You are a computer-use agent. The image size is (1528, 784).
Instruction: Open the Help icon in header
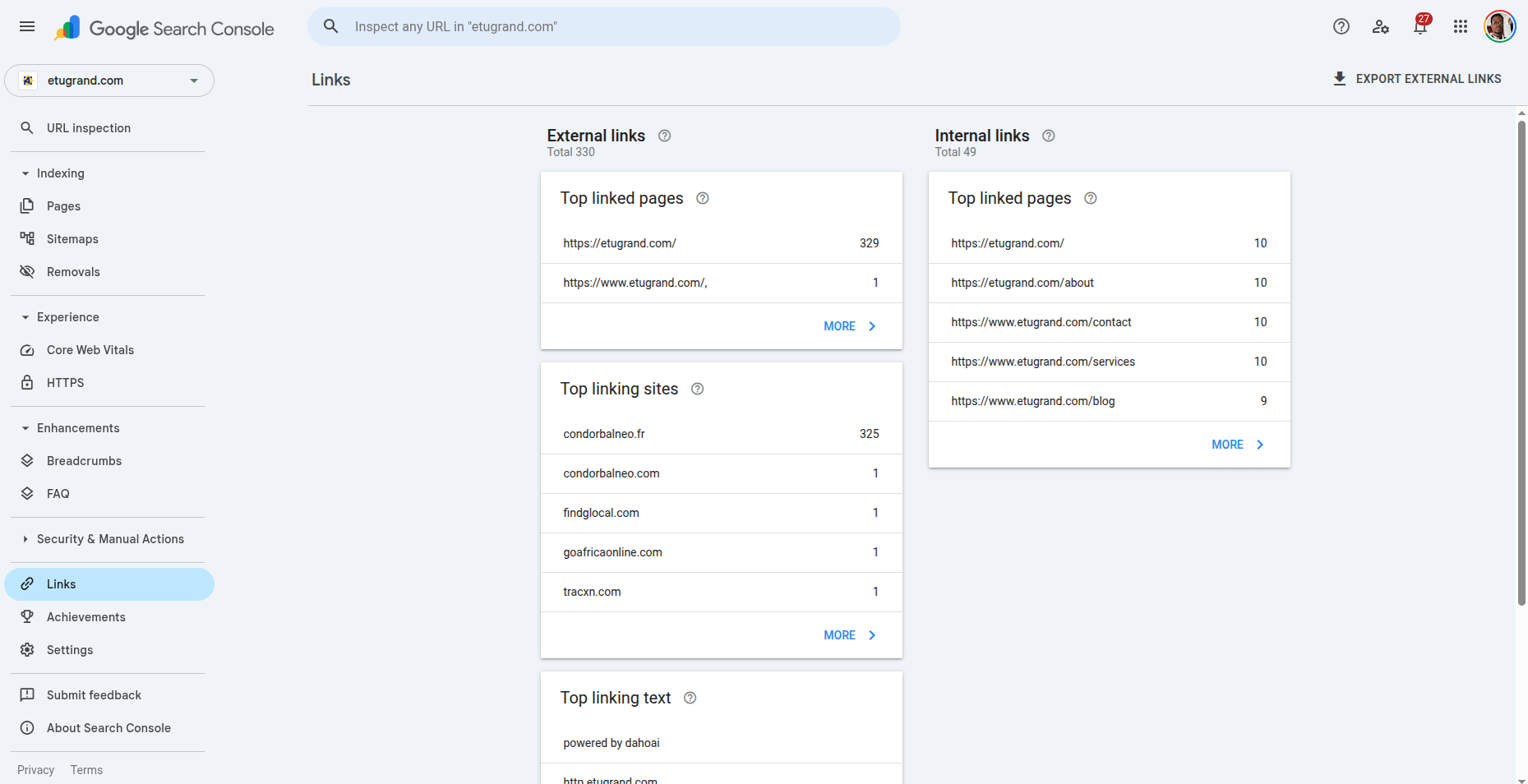1341,26
